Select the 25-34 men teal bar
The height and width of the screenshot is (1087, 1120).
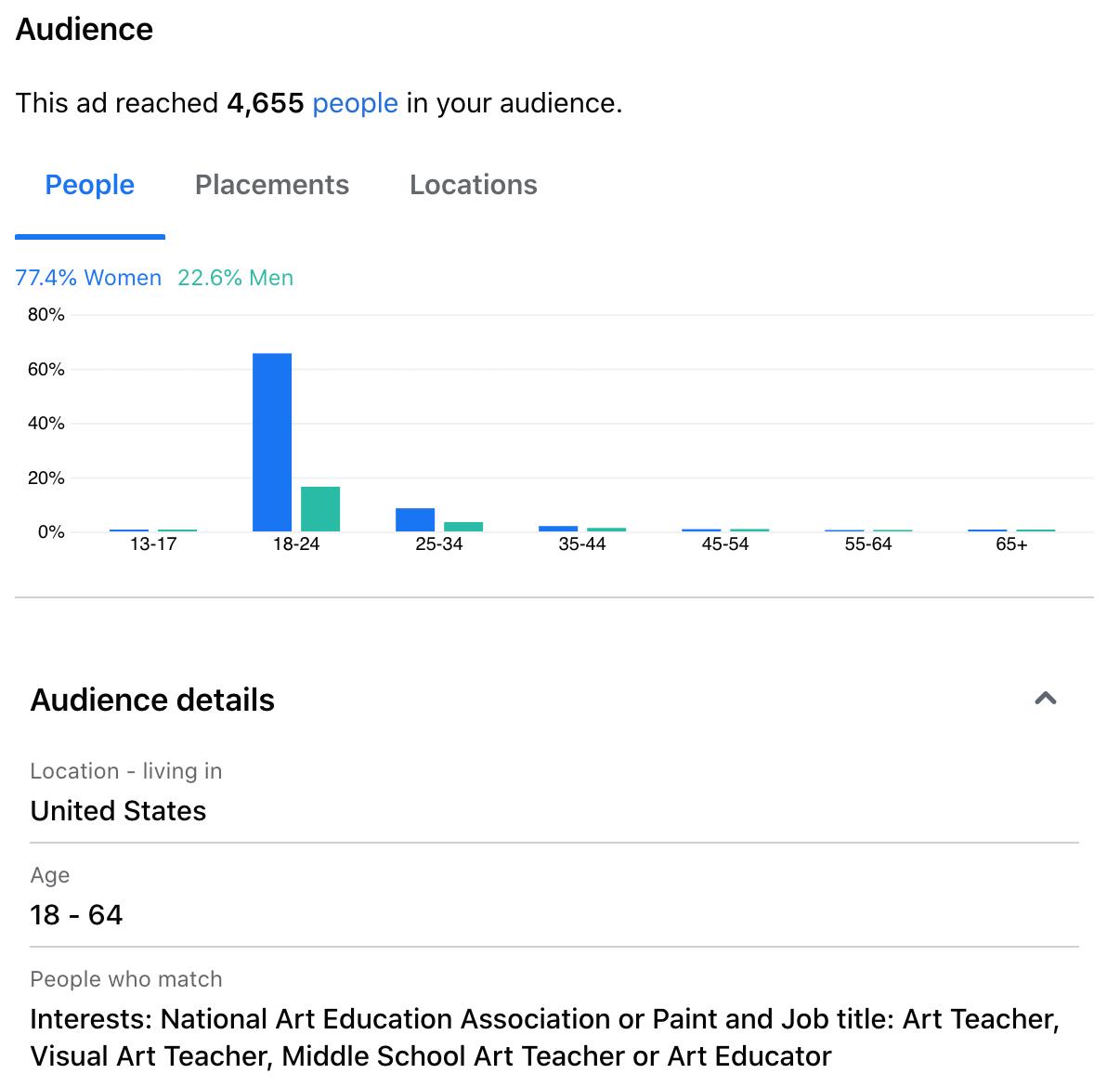(463, 527)
